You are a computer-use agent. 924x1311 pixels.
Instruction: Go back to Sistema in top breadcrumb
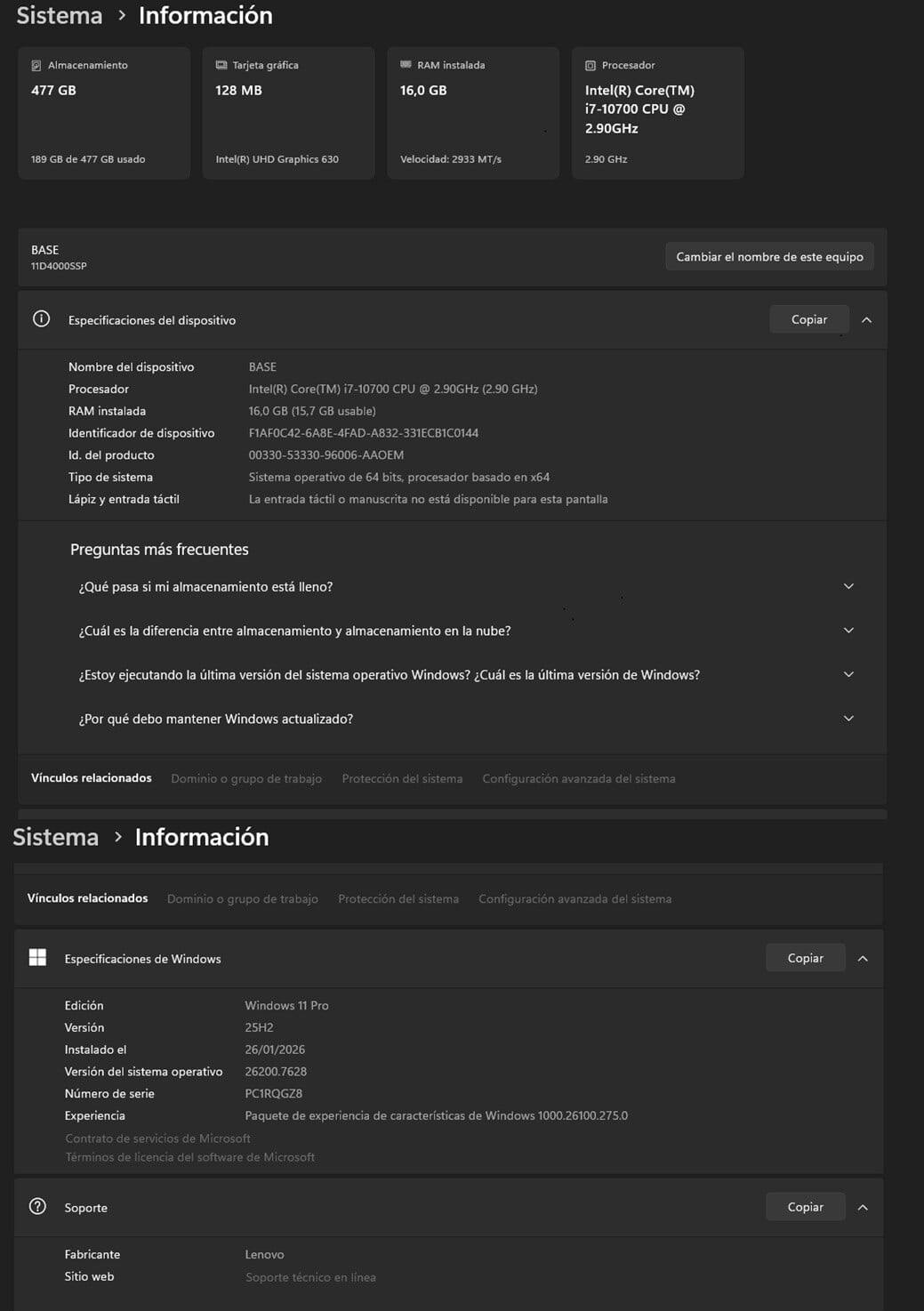pos(60,15)
